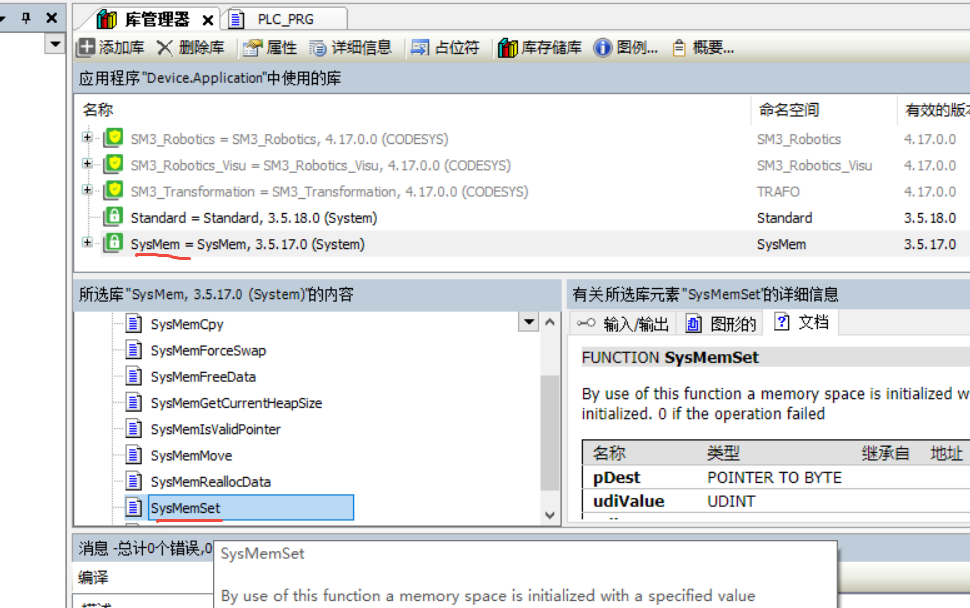The image size is (970, 608).
Task: Click the SysMemMove document icon
Action: [134, 455]
